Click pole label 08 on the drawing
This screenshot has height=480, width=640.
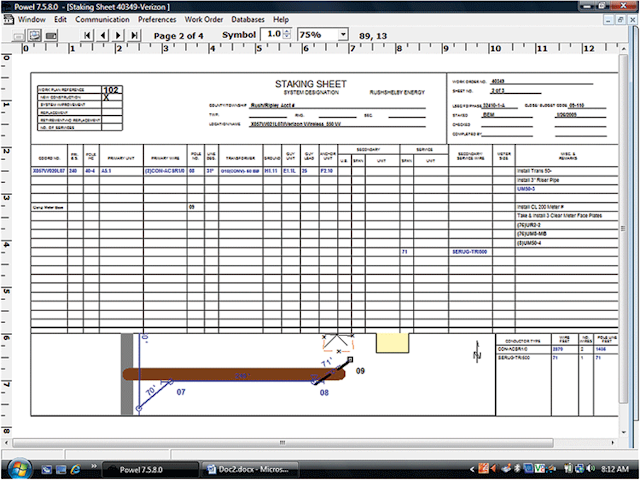tap(324, 392)
